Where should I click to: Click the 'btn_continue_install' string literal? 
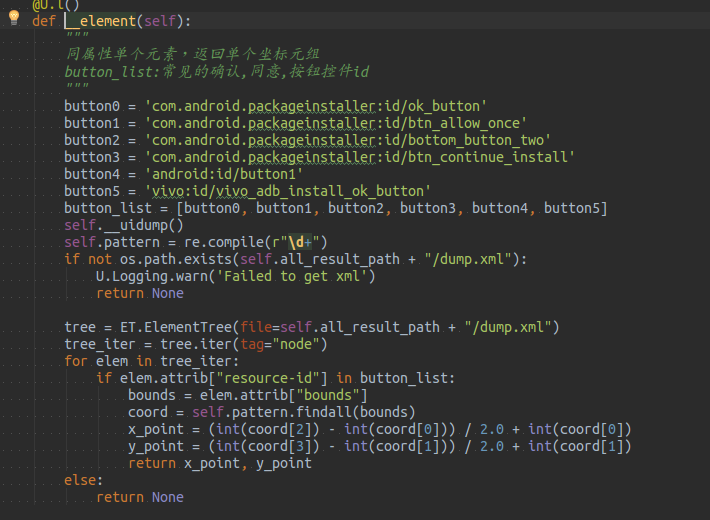pyautogui.click(x=360, y=157)
